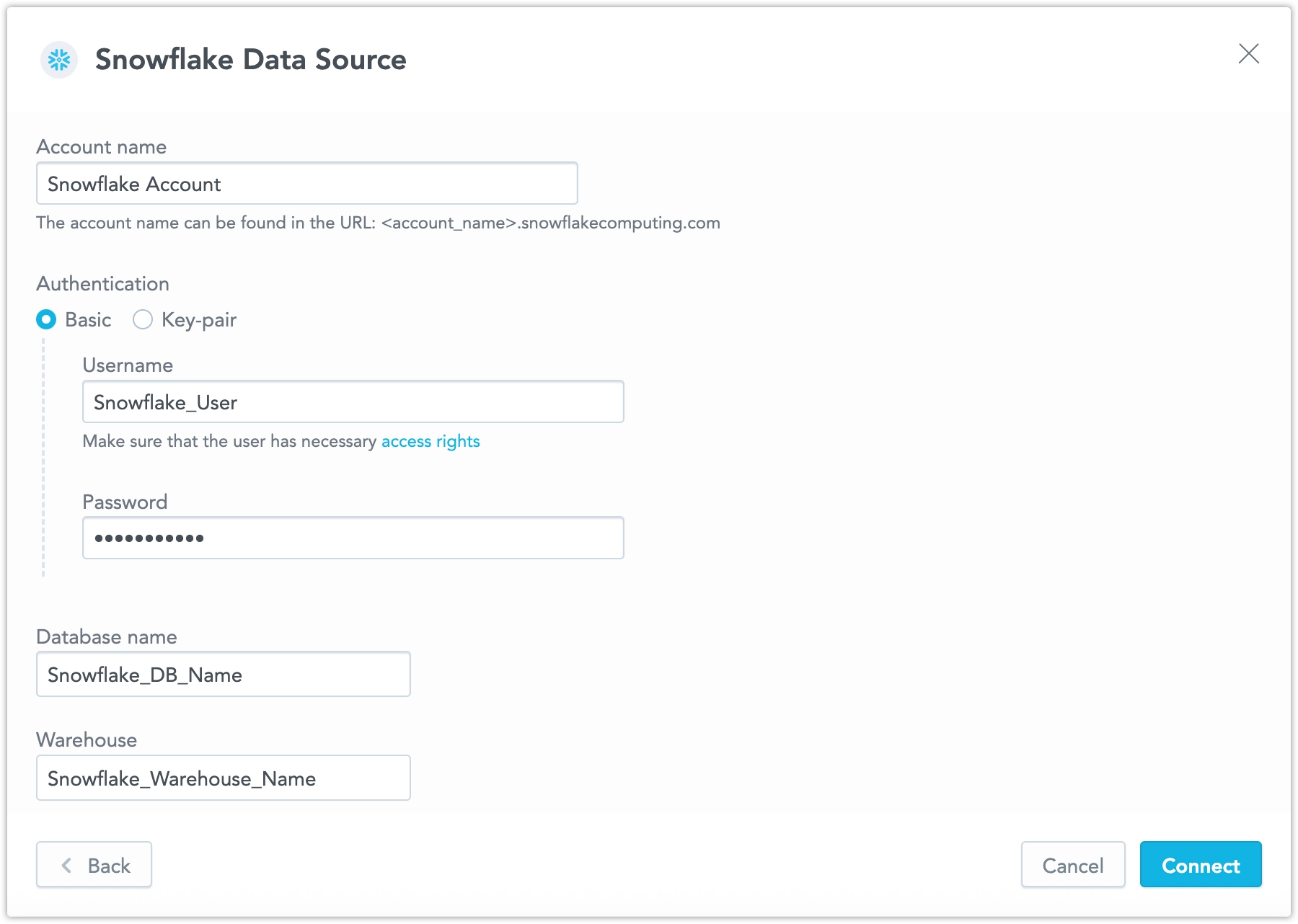
Task: Go back with the Back button label
Action: point(109,866)
